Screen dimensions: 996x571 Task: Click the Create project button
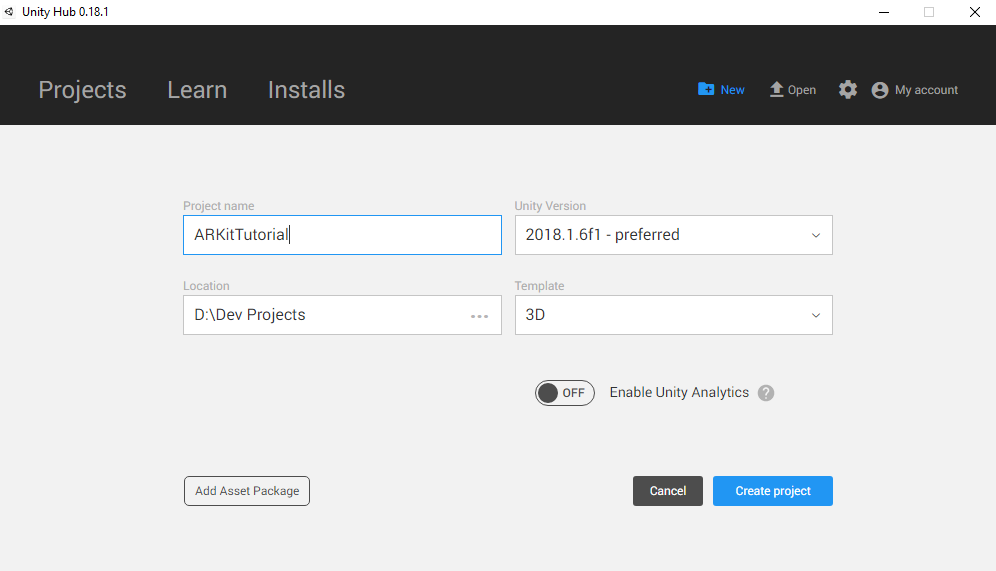pos(772,491)
